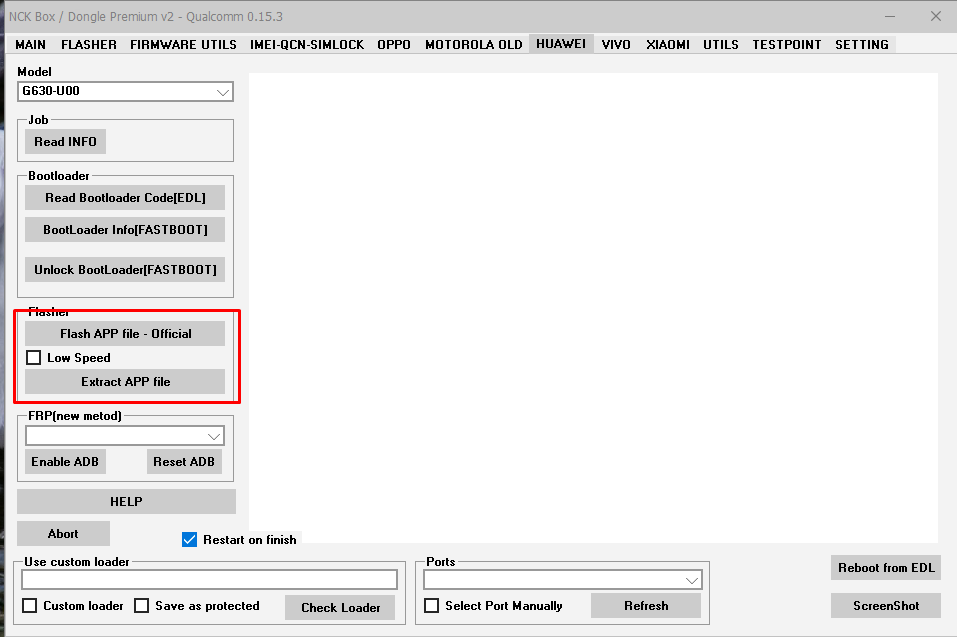Select the UTILS tab
This screenshot has width=957, height=637.
721,45
